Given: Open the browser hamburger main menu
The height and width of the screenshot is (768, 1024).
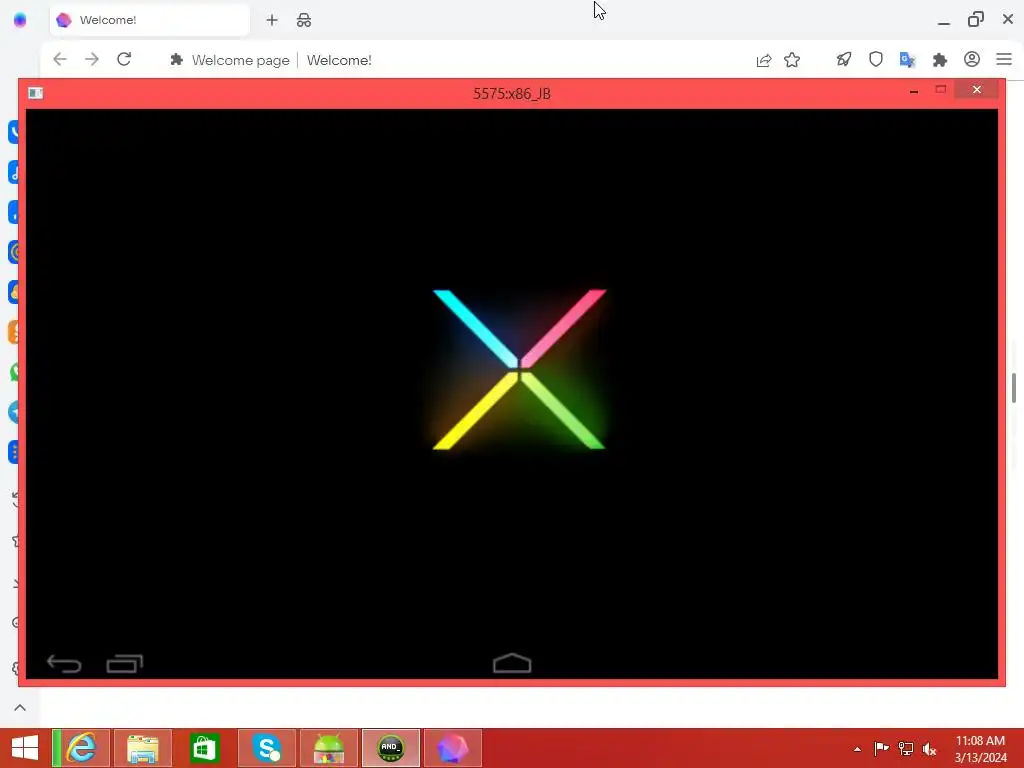Looking at the screenshot, I should coord(1004,59).
